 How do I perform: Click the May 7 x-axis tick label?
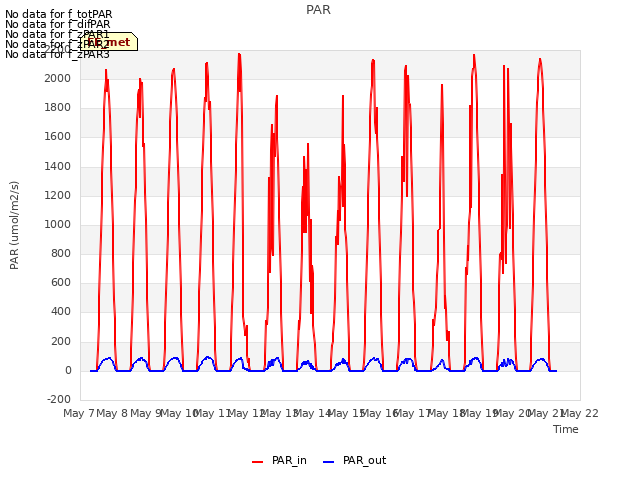coord(79,413)
